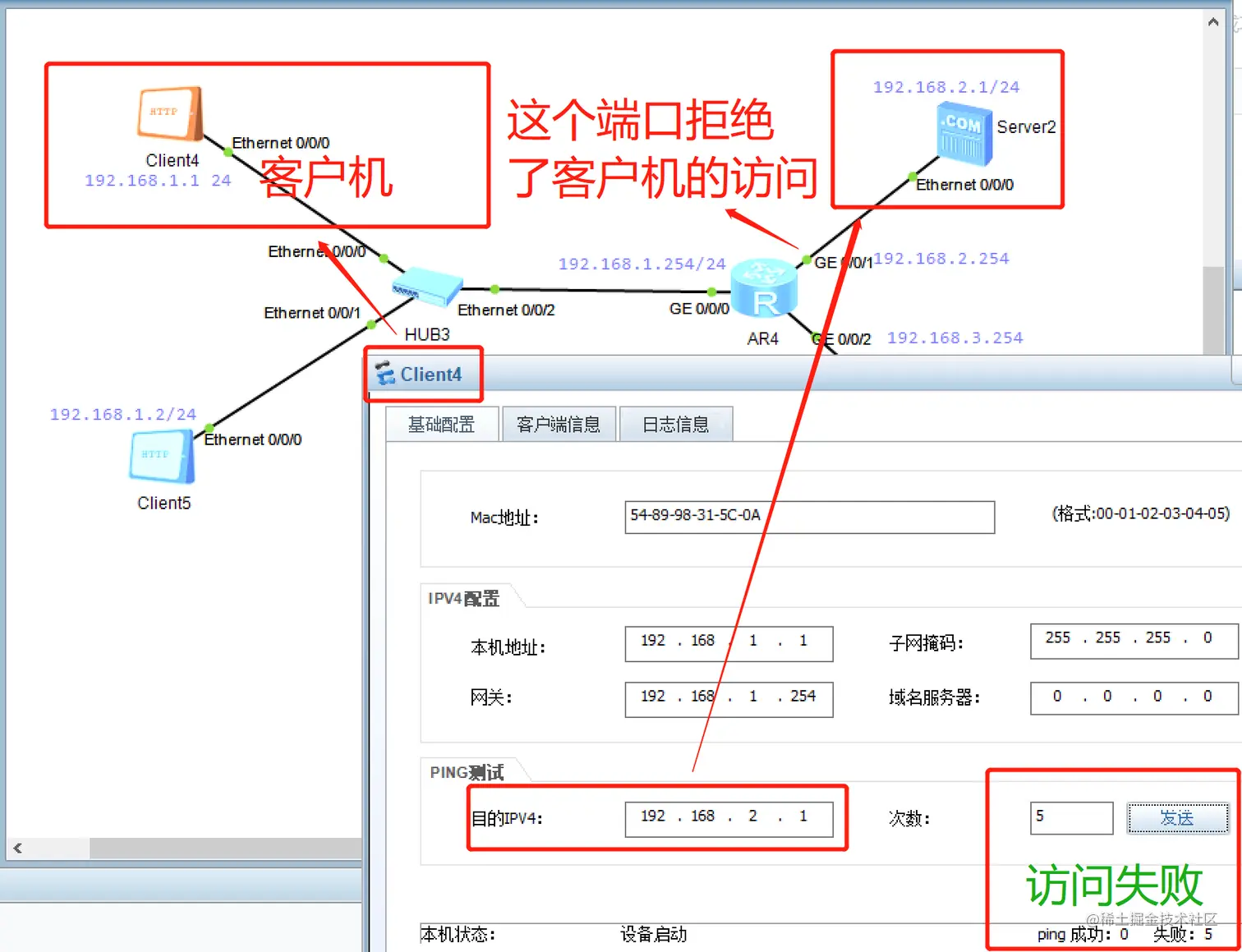Click the Client4 window title icon

[x=385, y=375]
